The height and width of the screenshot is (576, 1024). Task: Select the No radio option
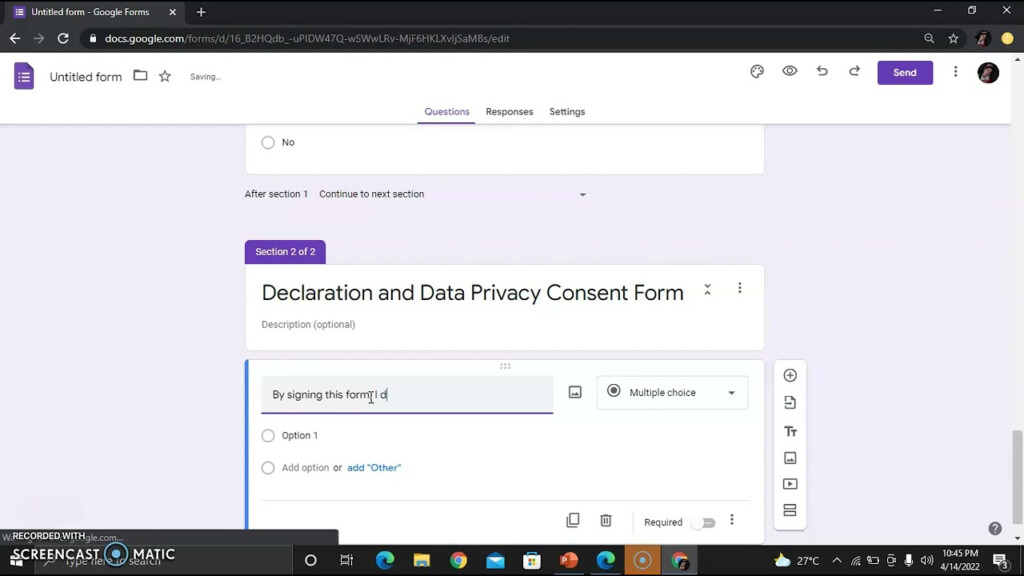coord(268,142)
